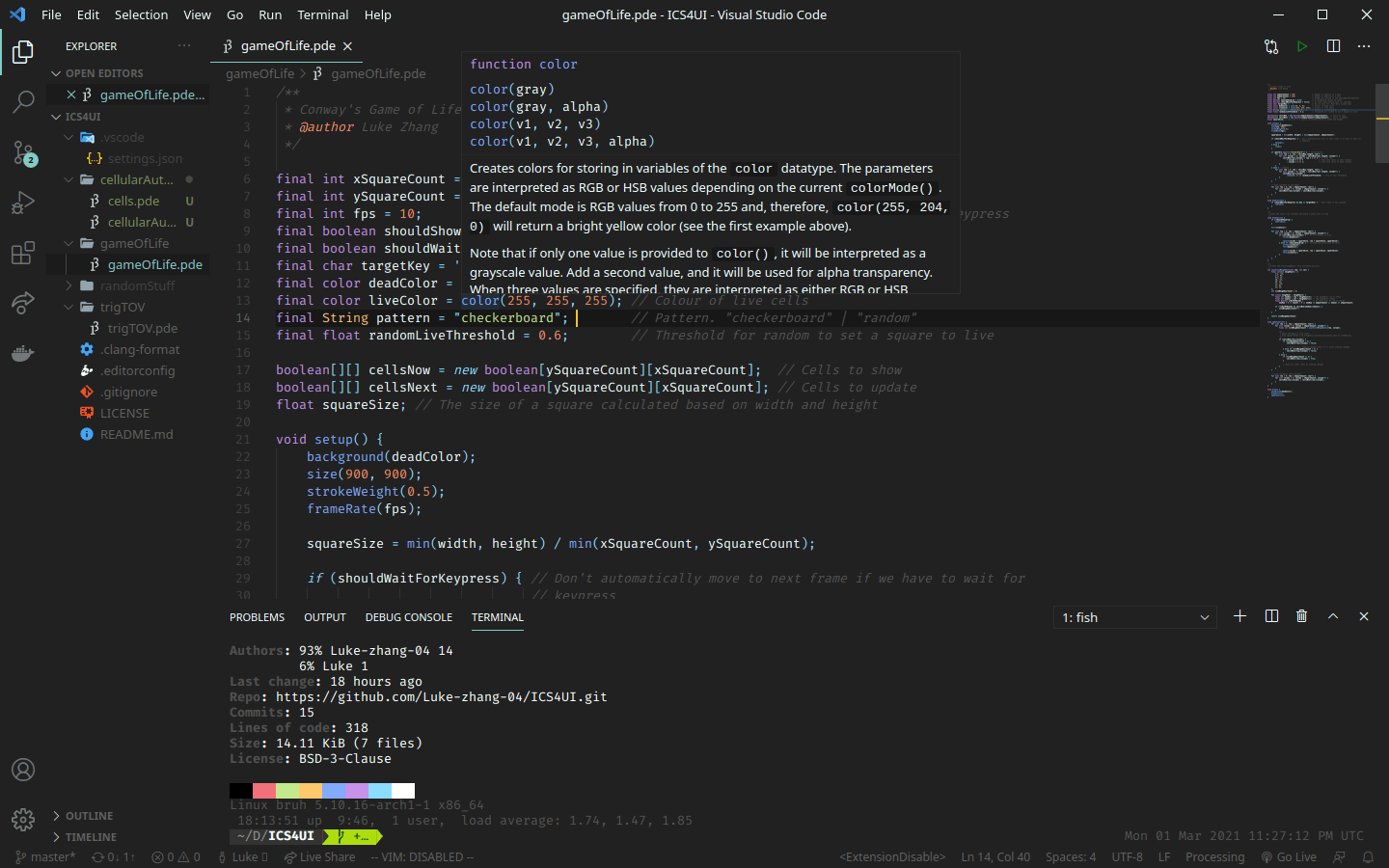Run the code with the green Run button

(x=1301, y=45)
